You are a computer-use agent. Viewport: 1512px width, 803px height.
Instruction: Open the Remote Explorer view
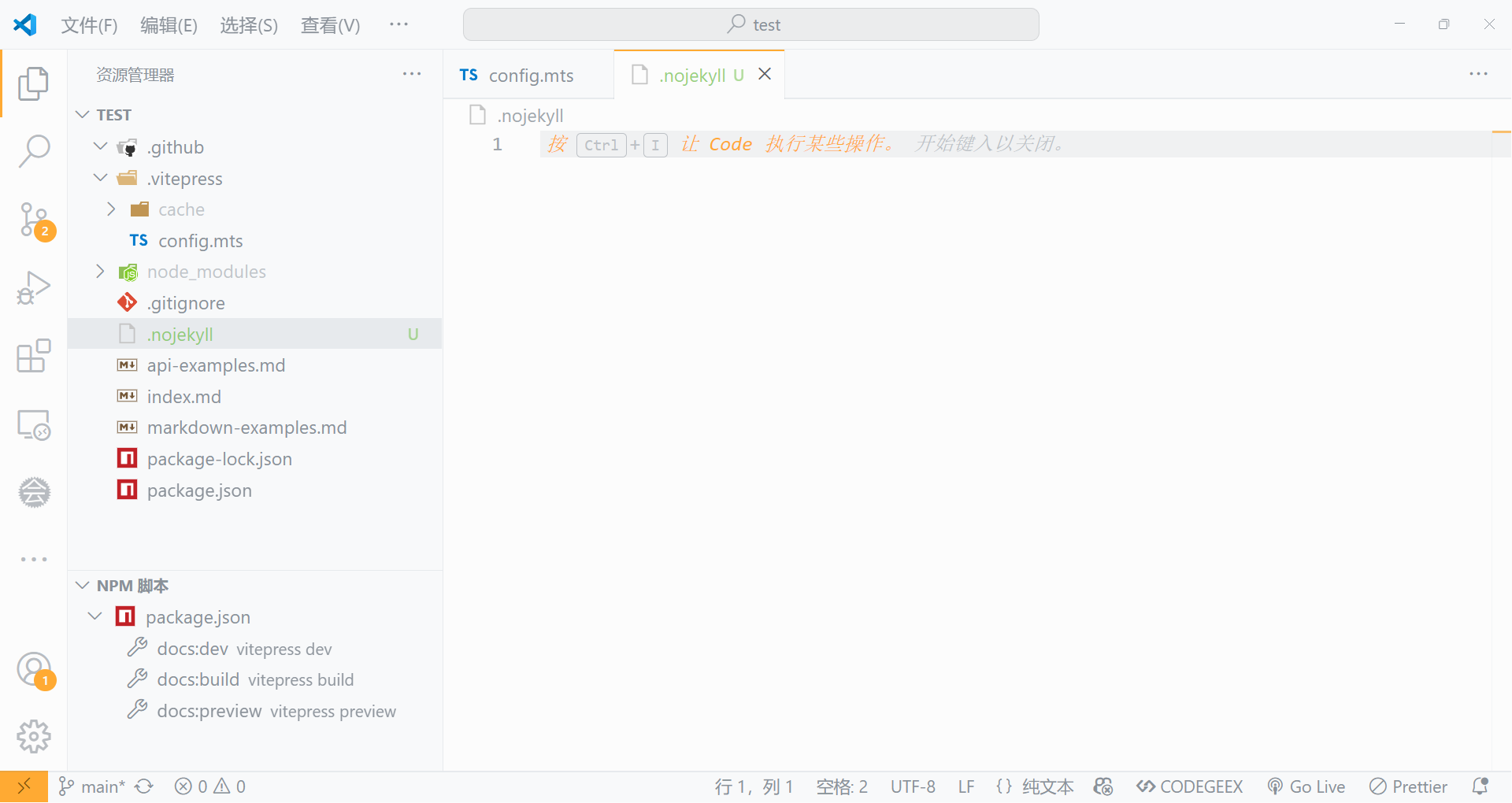33,424
